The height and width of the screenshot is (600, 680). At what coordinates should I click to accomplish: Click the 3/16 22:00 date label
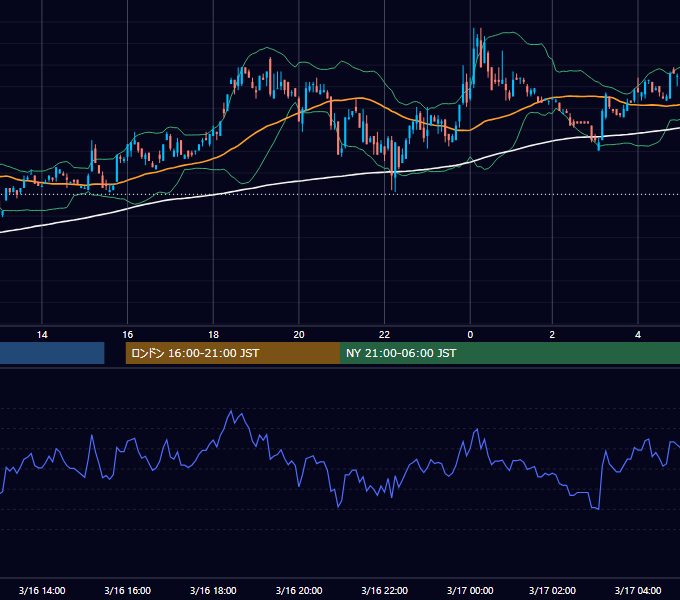(384, 590)
